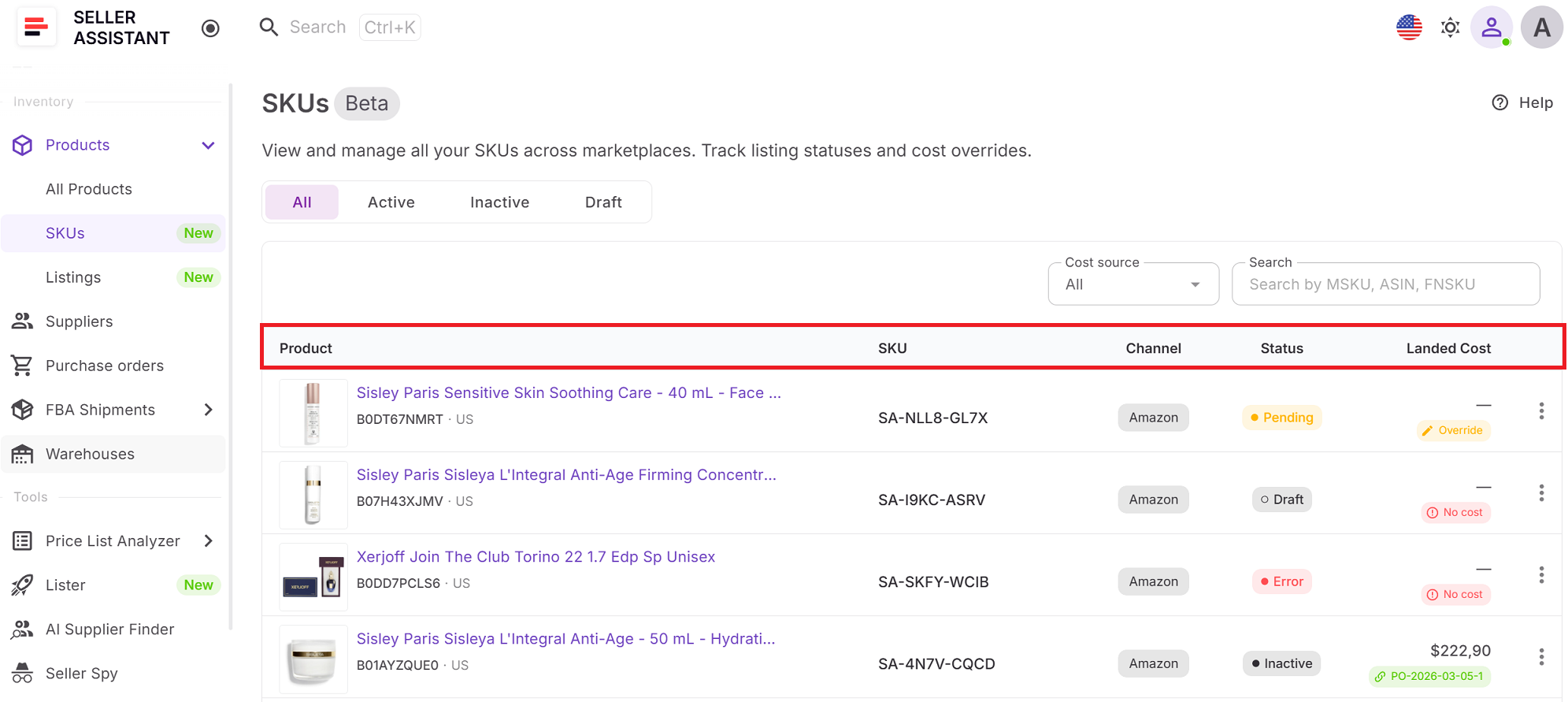Image resolution: width=1568 pixels, height=702 pixels.
Task: Click the Product column header
Action: [306, 348]
